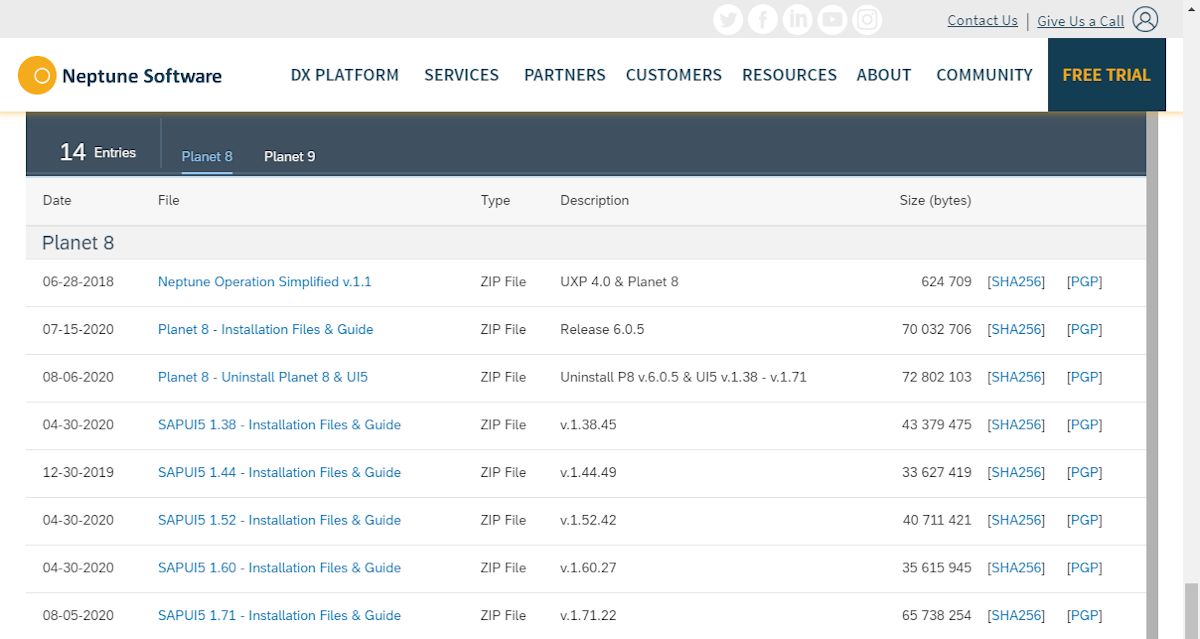The image size is (1200, 639).
Task: Open the SERVICES menu
Action: click(461, 74)
